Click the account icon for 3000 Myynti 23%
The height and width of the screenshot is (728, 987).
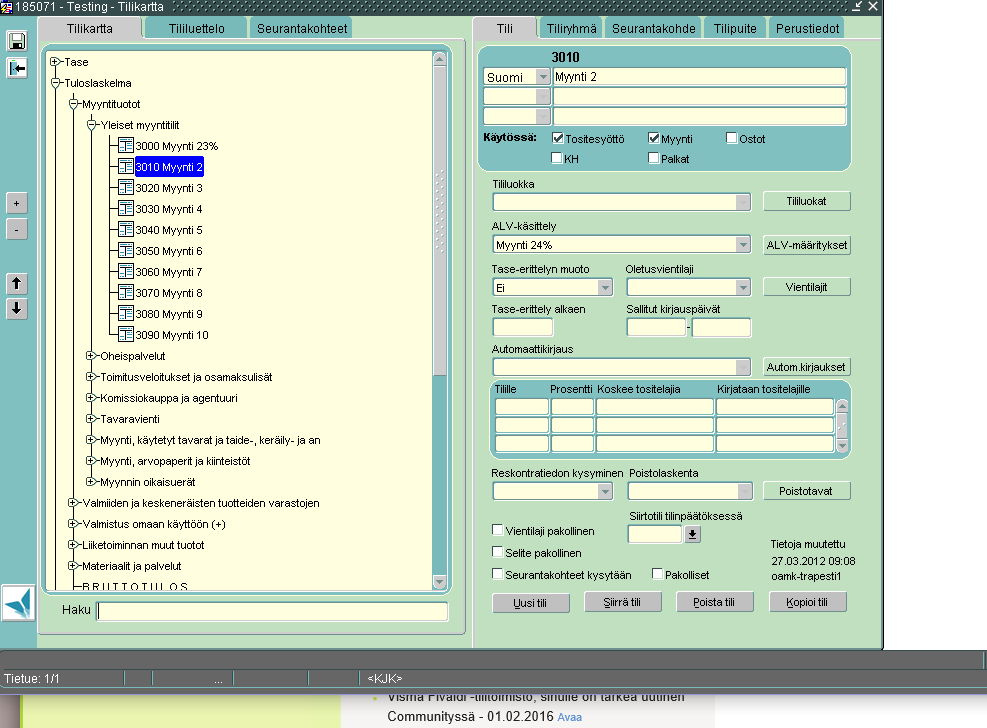126,145
